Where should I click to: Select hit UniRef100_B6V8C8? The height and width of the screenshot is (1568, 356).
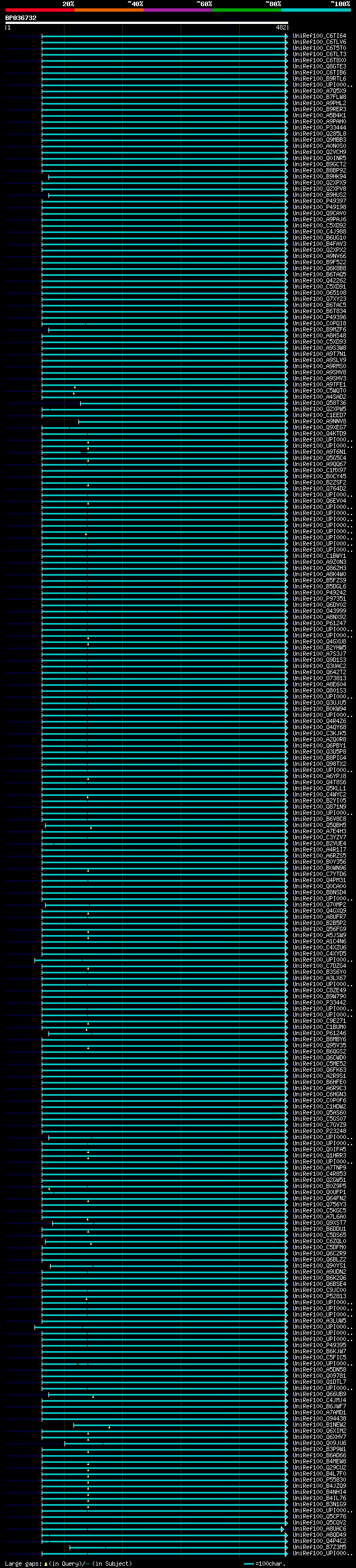click(x=319, y=819)
